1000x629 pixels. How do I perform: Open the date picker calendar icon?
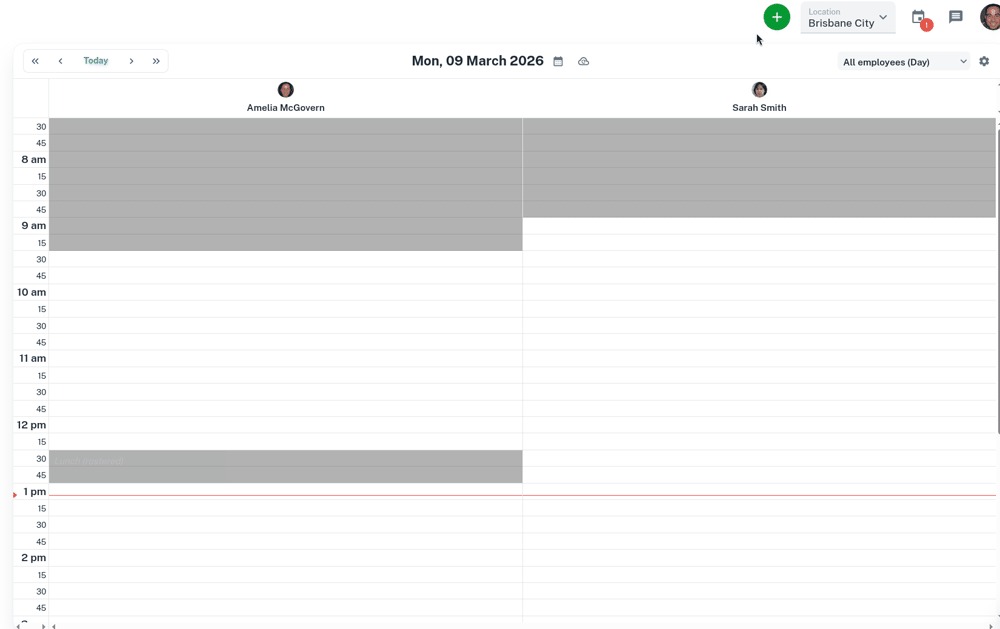558,62
